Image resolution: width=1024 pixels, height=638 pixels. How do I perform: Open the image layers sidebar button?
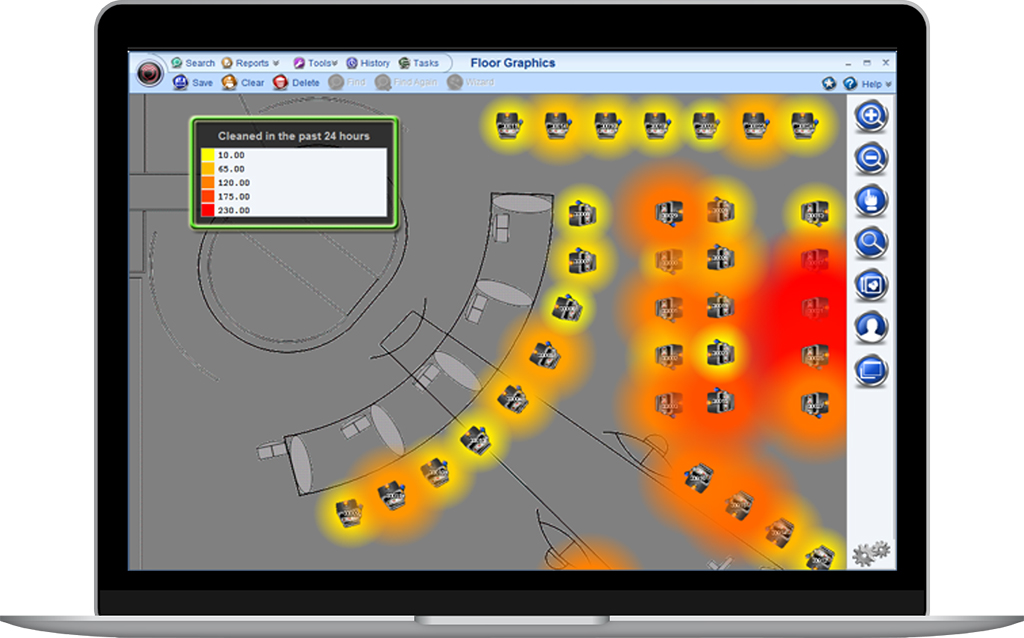coord(871,285)
